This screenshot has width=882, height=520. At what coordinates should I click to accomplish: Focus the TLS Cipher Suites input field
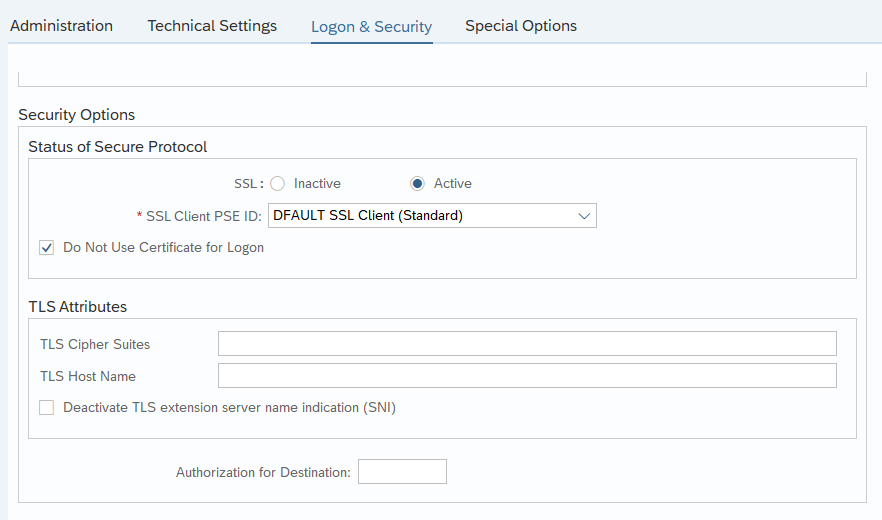[x=527, y=343]
